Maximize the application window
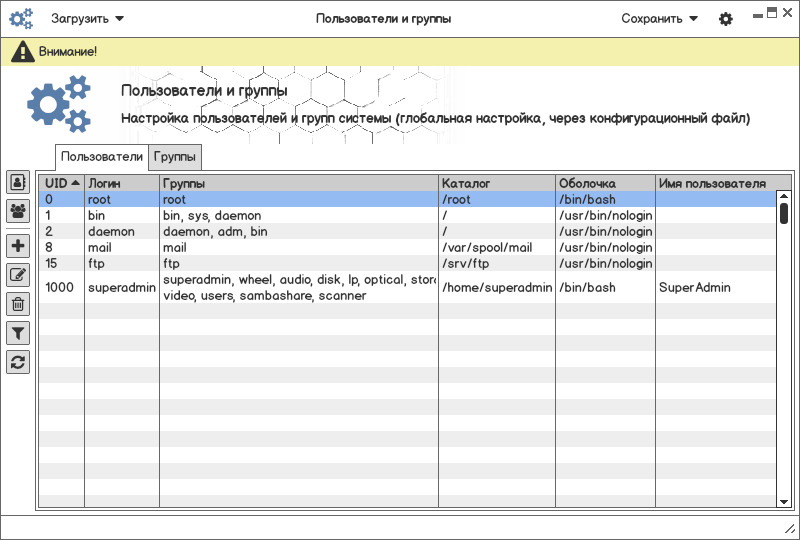The height and width of the screenshot is (540, 800). pyautogui.click(x=771, y=14)
